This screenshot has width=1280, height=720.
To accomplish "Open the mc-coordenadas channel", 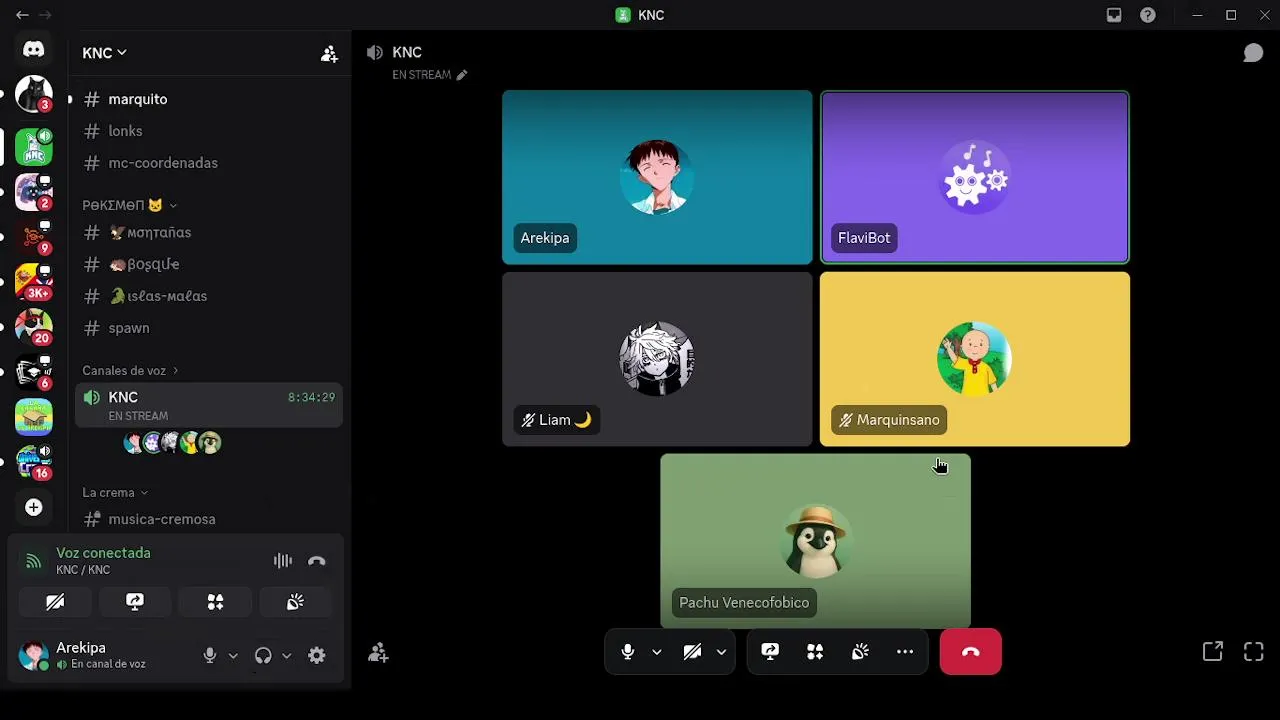I will coord(209,163).
